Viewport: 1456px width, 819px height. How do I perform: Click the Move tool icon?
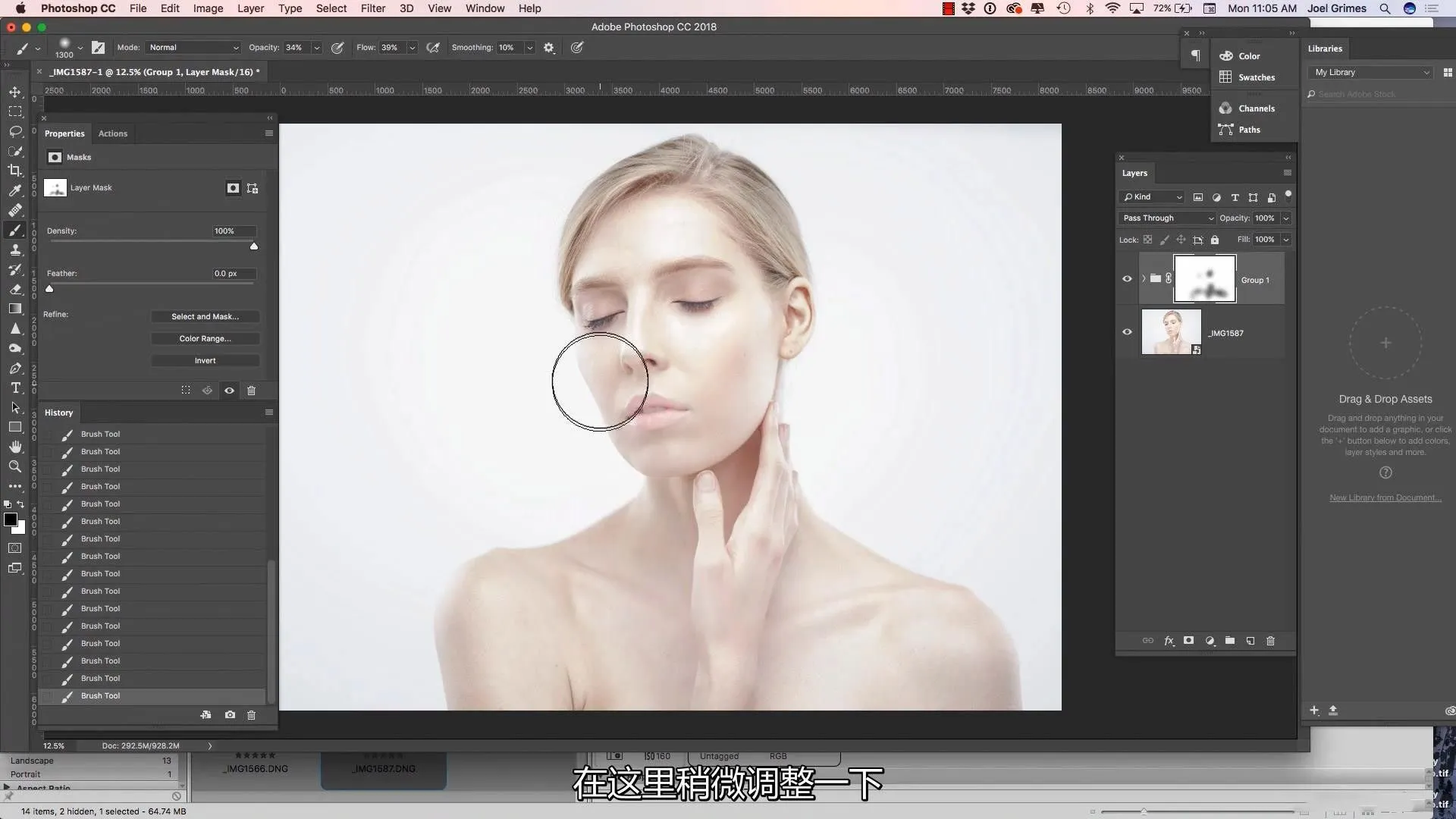15,91
